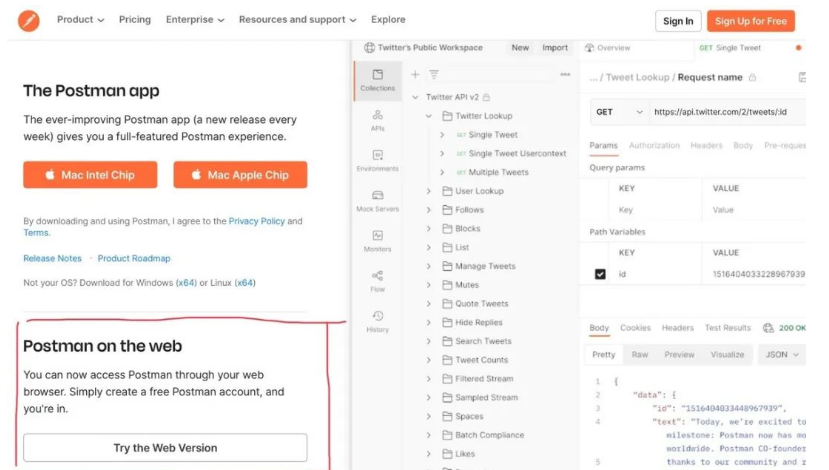Open the Monitors sidebar panel
This screenshot has width=829, height=470.
tap(377, 241)
